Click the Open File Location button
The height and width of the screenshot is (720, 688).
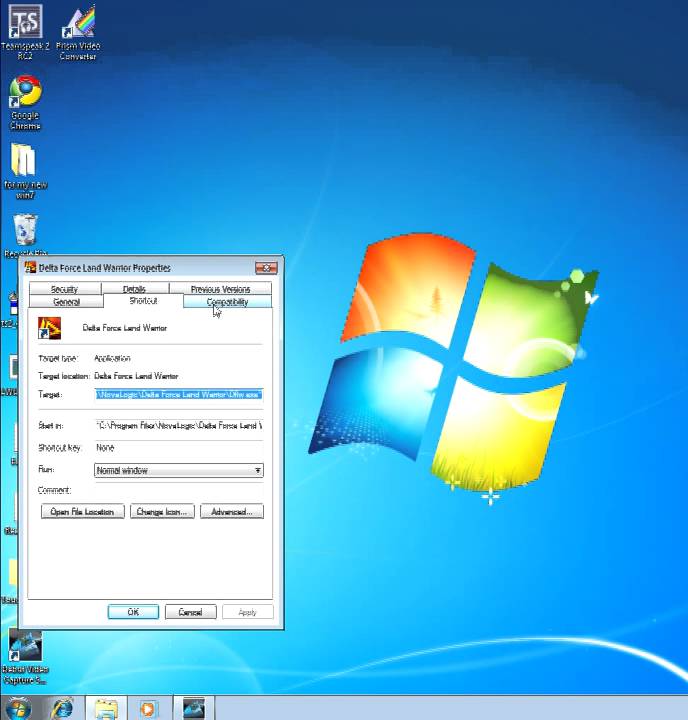[x=83, y=512]
